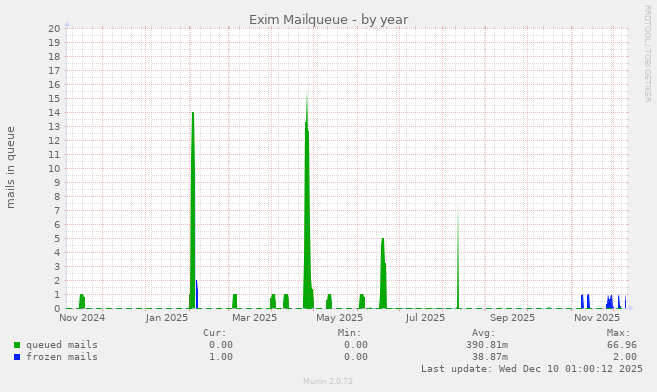Click the y-axis value 5
Screen dimensions: 657x392
(x=57, y=239)
